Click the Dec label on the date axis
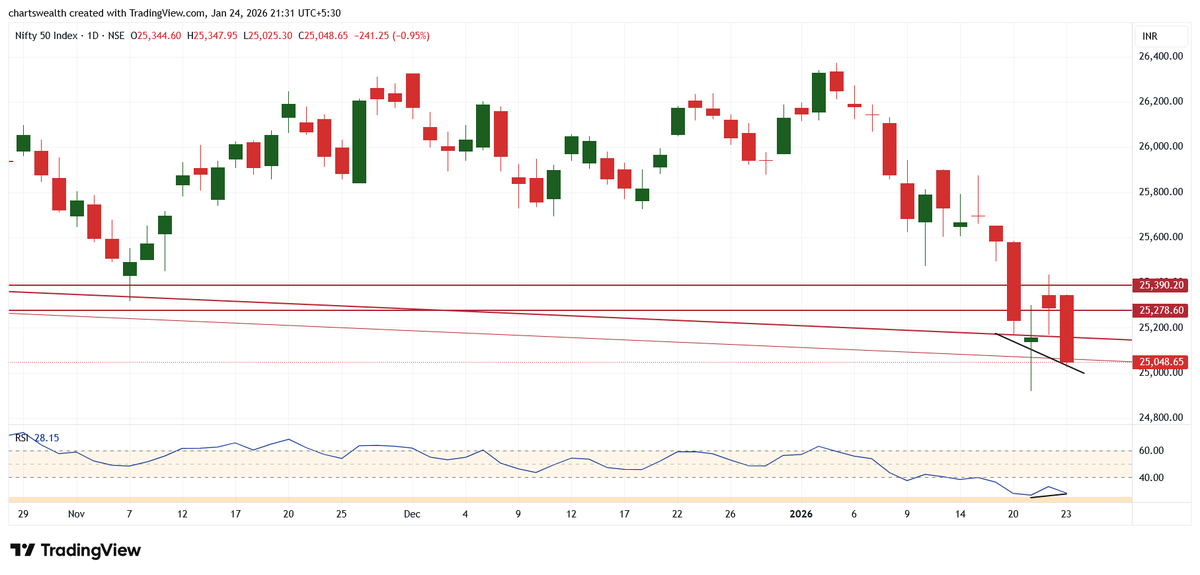Viewport: 1200px width, 575px height. [411, 513]
